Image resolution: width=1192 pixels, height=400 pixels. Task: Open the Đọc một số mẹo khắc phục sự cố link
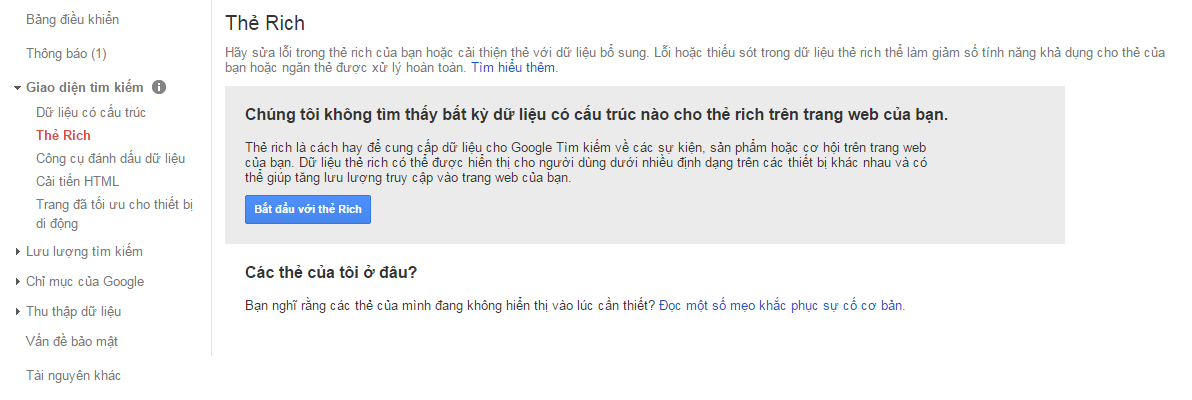(782, 305)
